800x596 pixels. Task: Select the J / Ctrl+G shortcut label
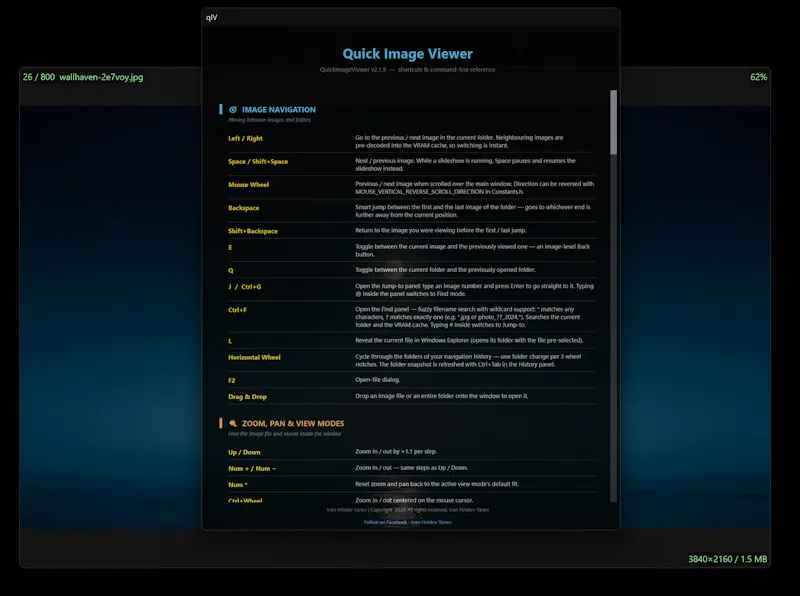tap(244, 287)
